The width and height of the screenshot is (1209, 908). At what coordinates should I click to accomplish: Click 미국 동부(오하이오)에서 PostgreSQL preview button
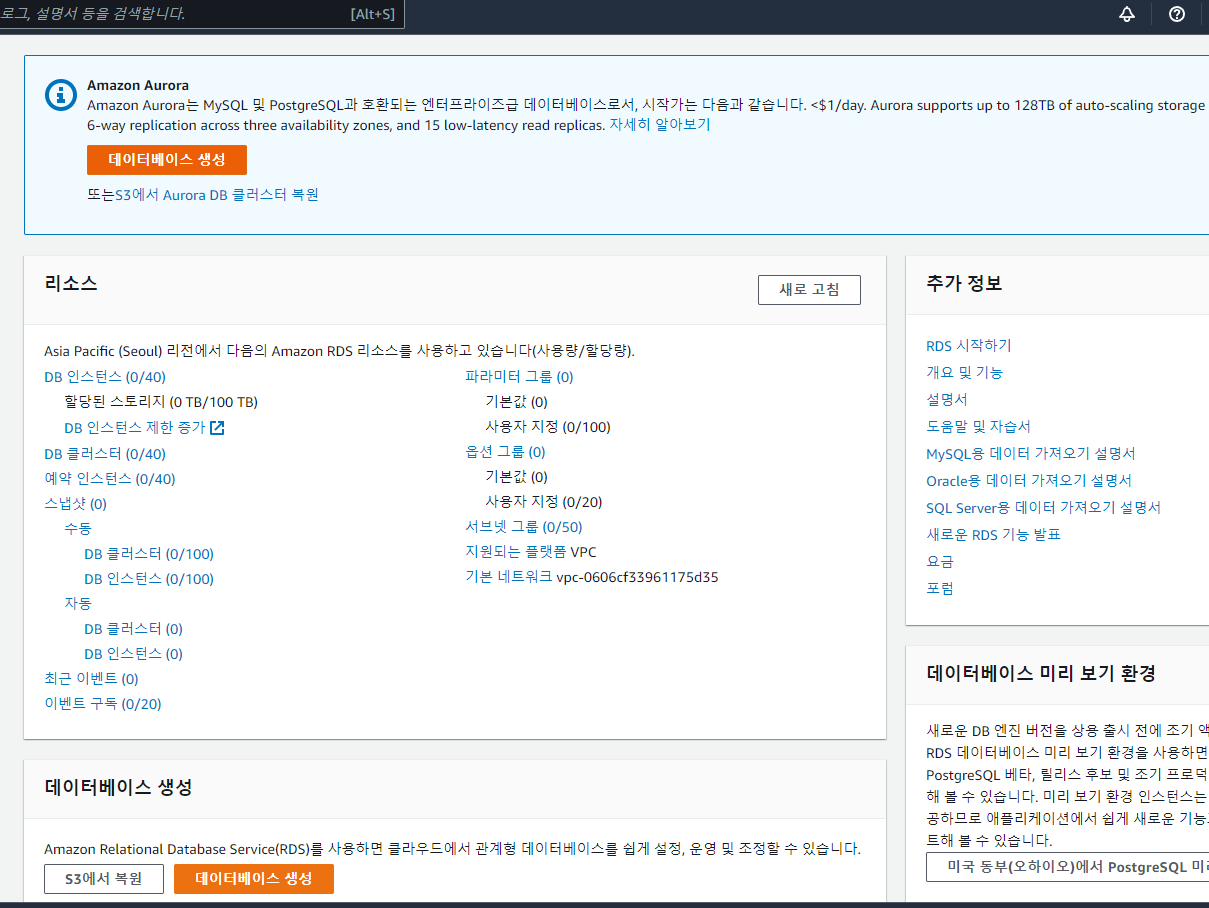pos(1067,867)
